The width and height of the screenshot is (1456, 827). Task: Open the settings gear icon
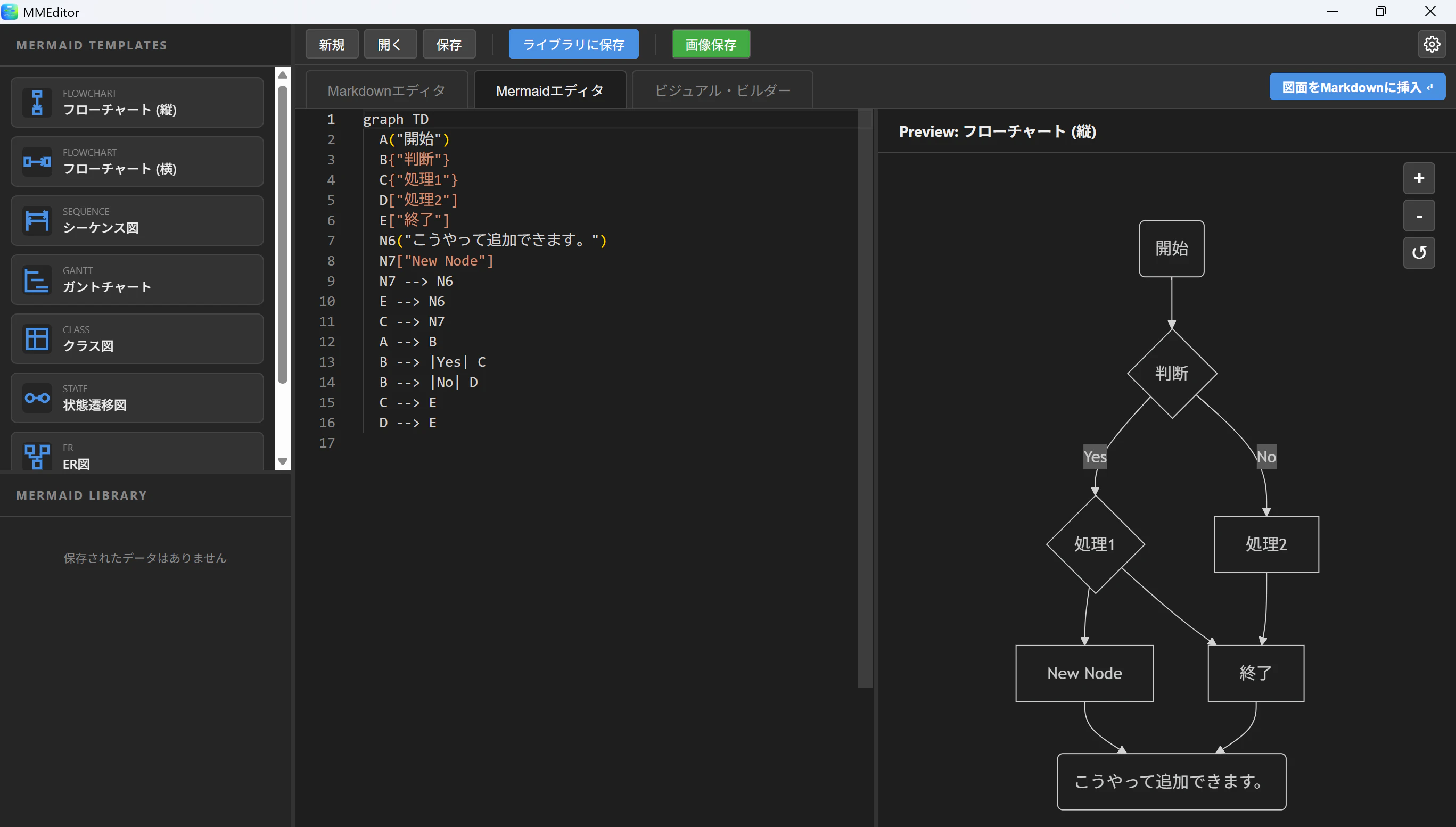1432,44
